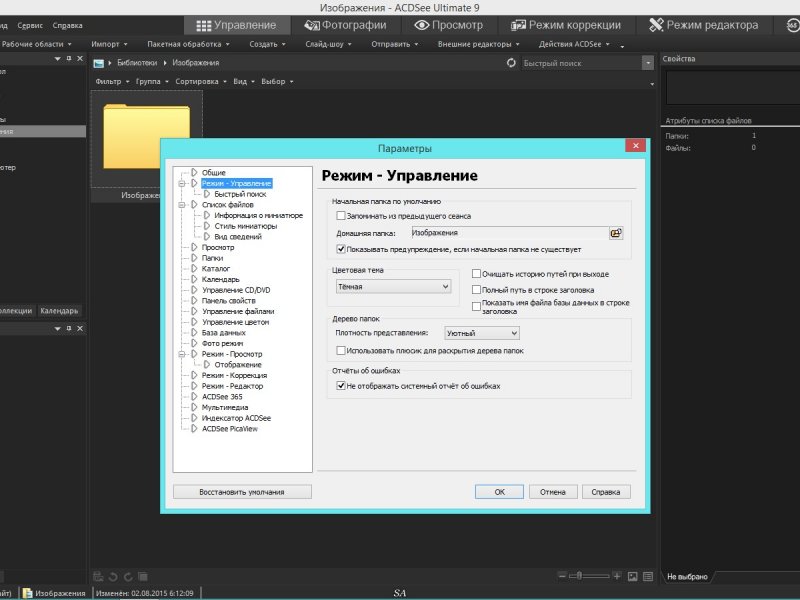800x600 pixels.
Task: Enable Запоминать из предыдущего сеанса checkbox
Action: coord(341,216)
